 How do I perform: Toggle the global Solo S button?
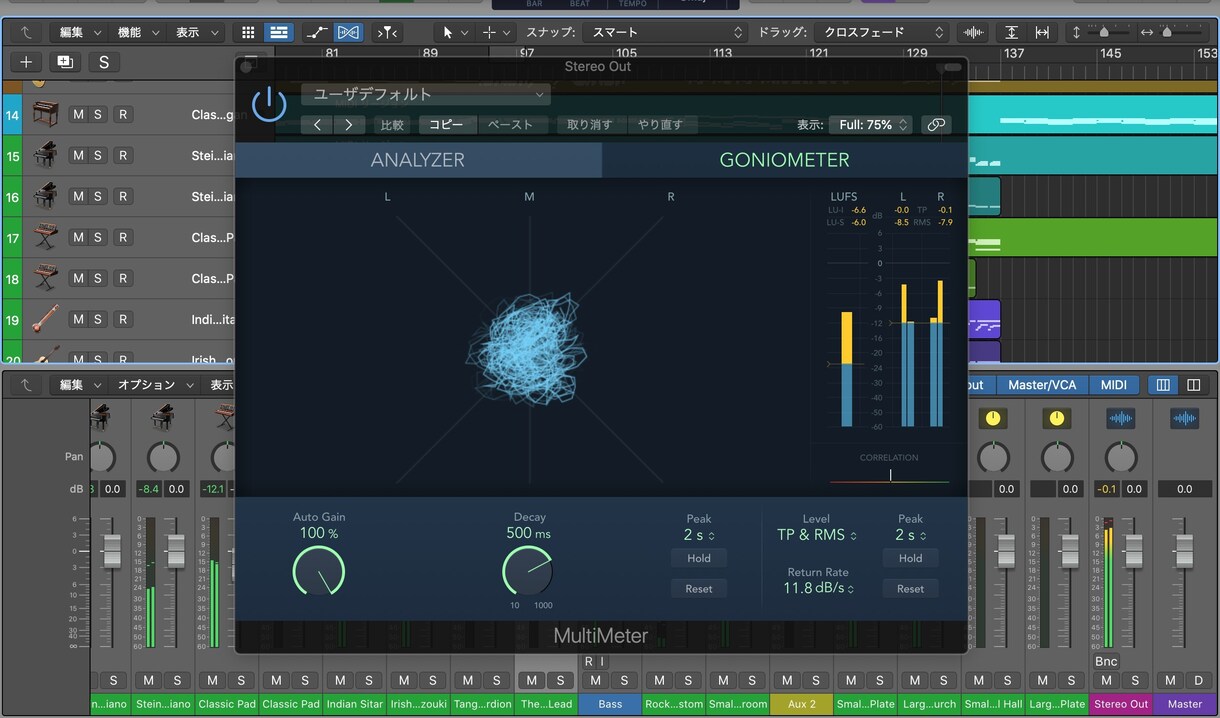coord(103,62)
